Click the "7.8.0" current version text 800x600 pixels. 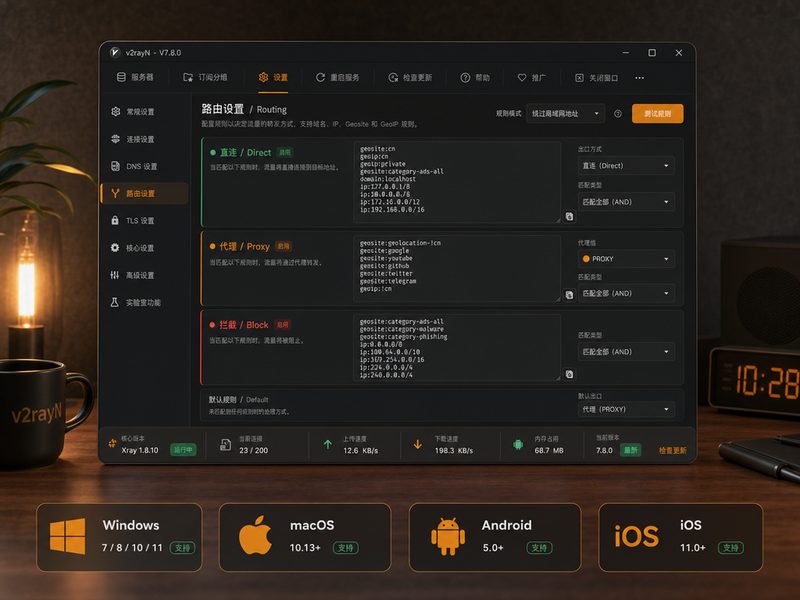[604, 451]
